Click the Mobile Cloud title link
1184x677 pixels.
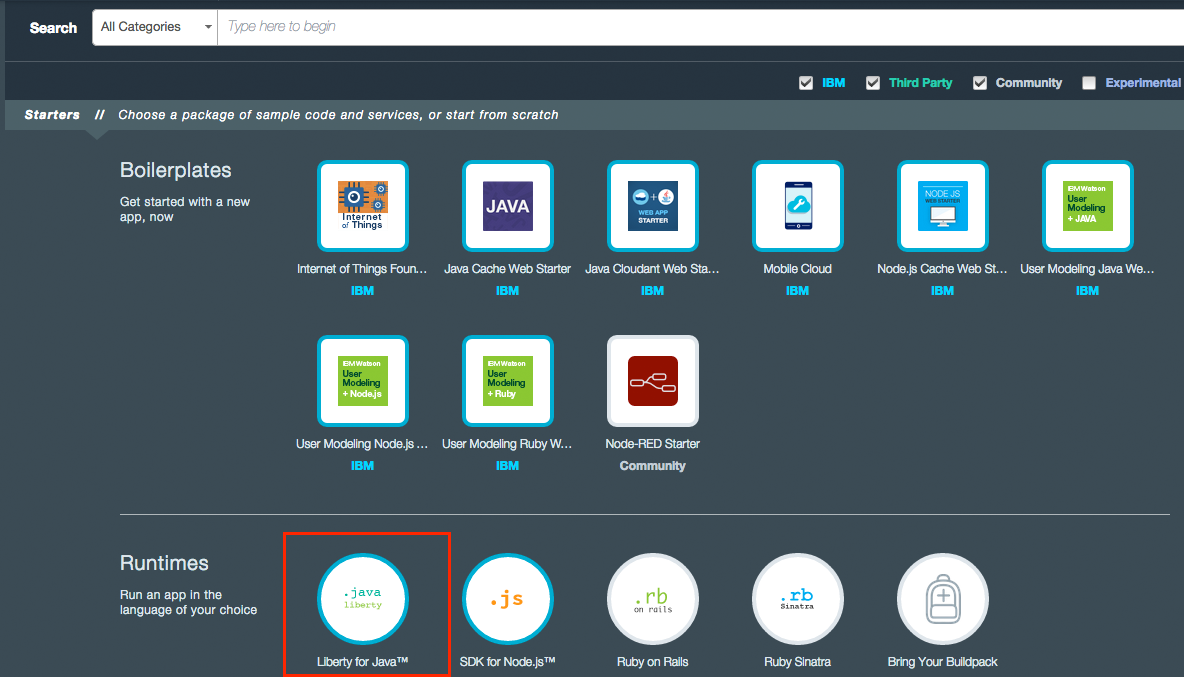[797, 269]
